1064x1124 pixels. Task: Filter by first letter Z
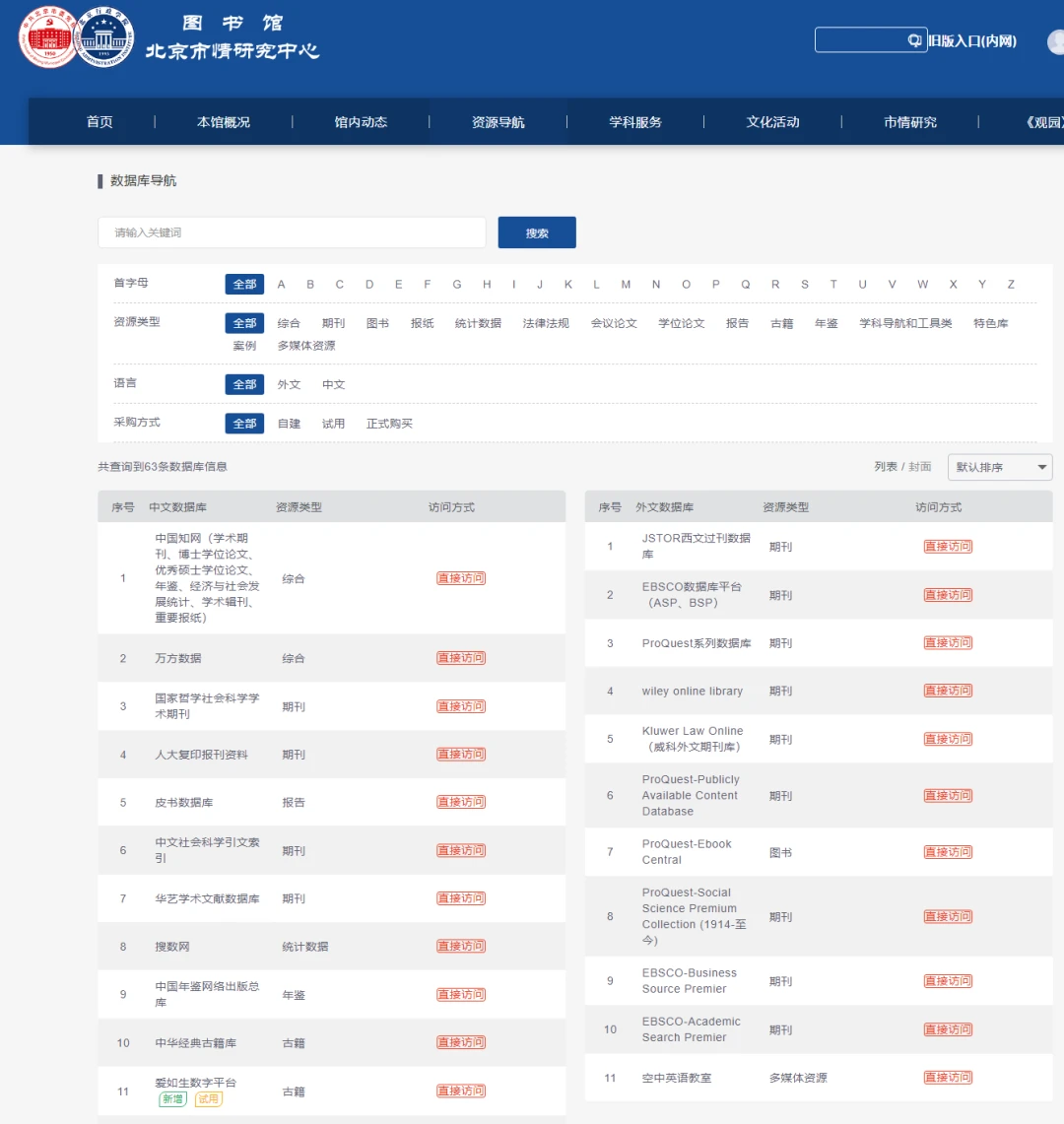point(1011,284)
